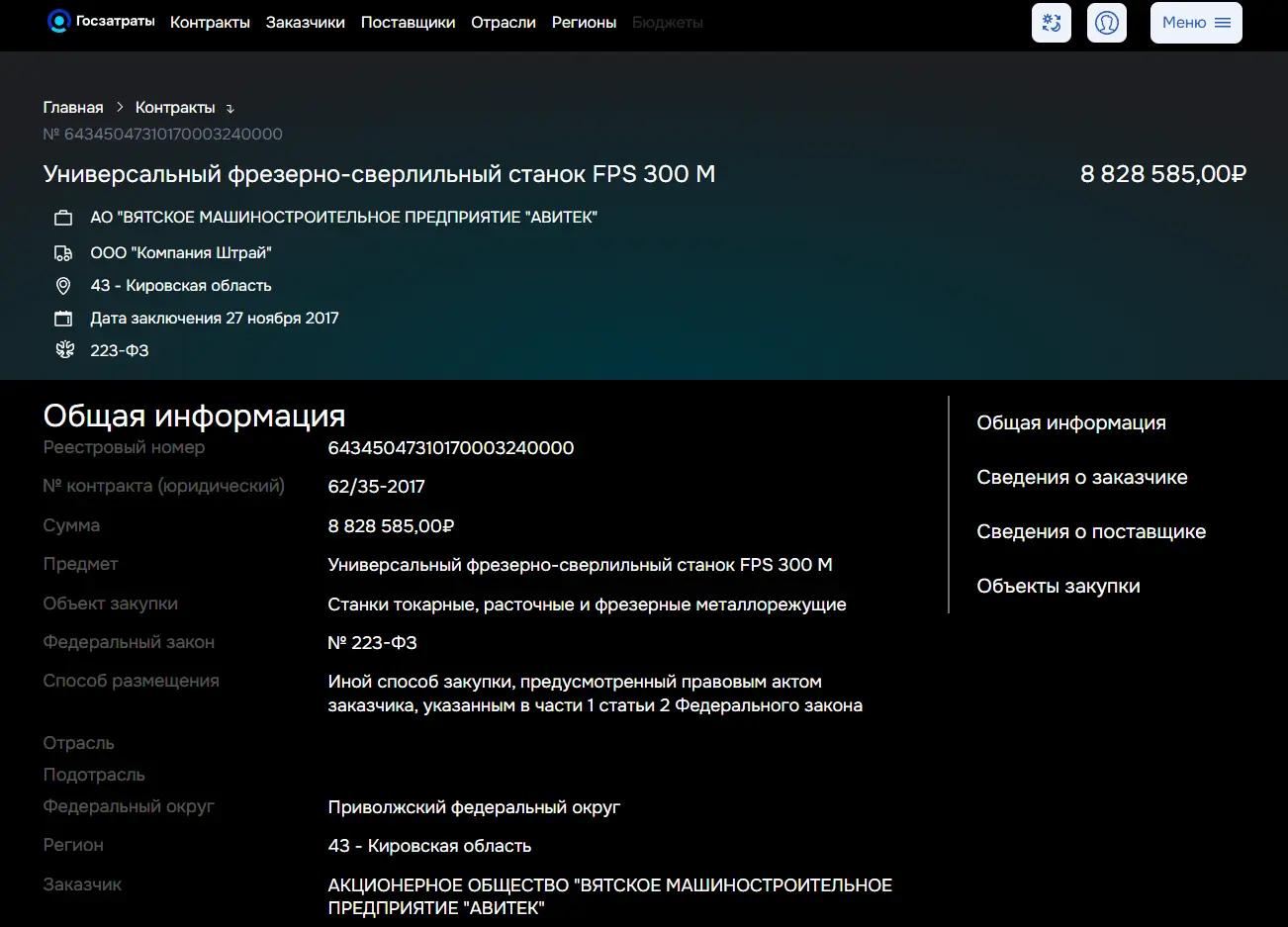Click the contract number 62/35-2017
Viewport: 1288px width, 927px height.
(x=376, y=487)
